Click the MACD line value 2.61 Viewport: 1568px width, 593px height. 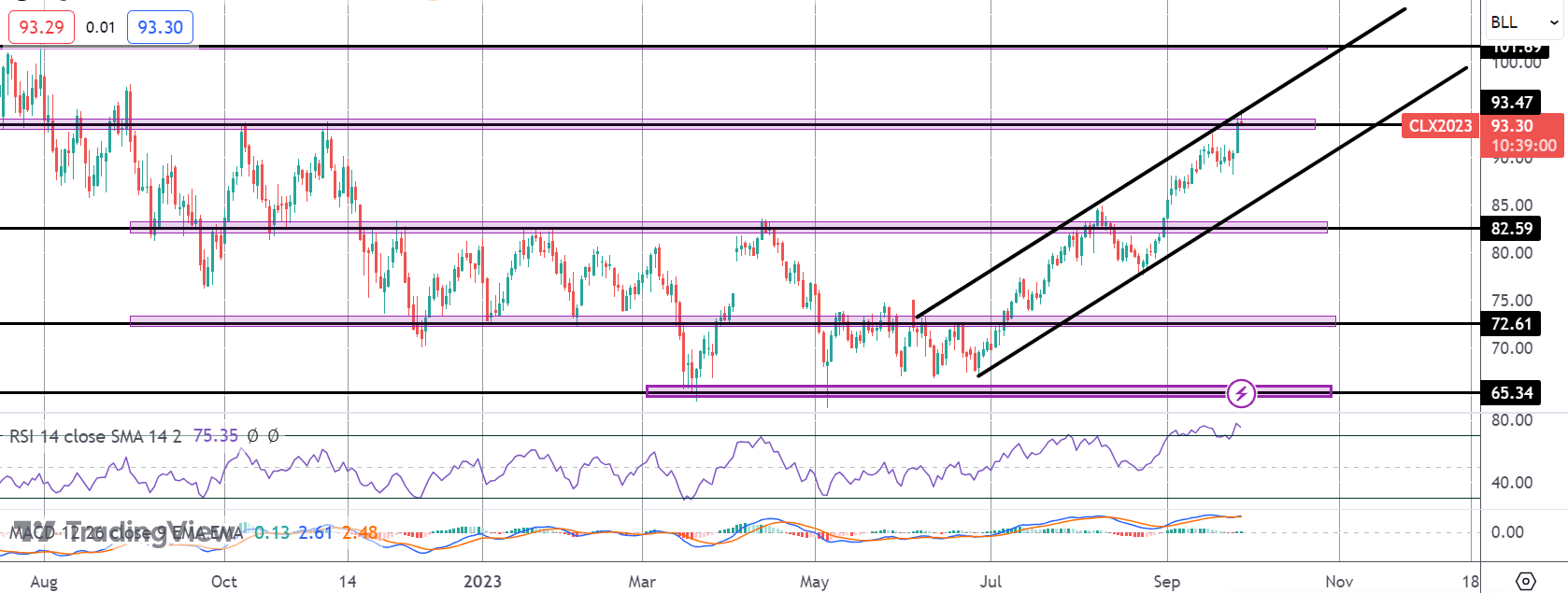coord(316,533)
